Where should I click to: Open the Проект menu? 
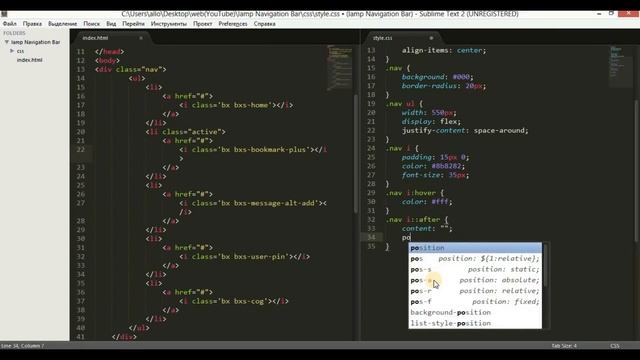(x=202, y=24)
